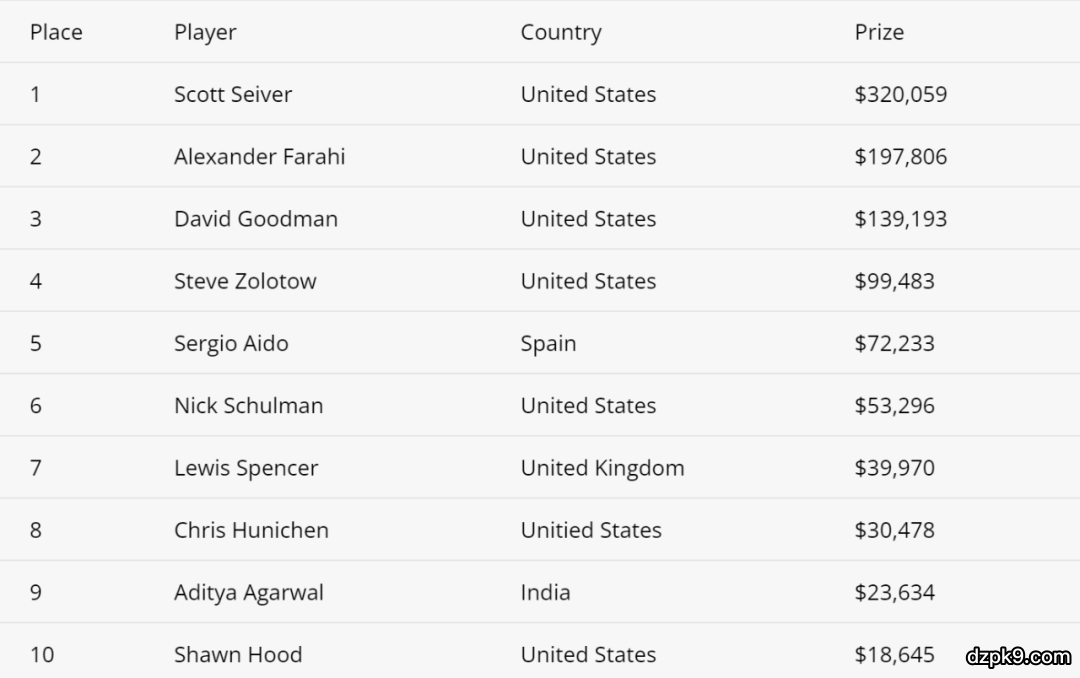
Task: Click the Place column header
Action: coord(56,32)
